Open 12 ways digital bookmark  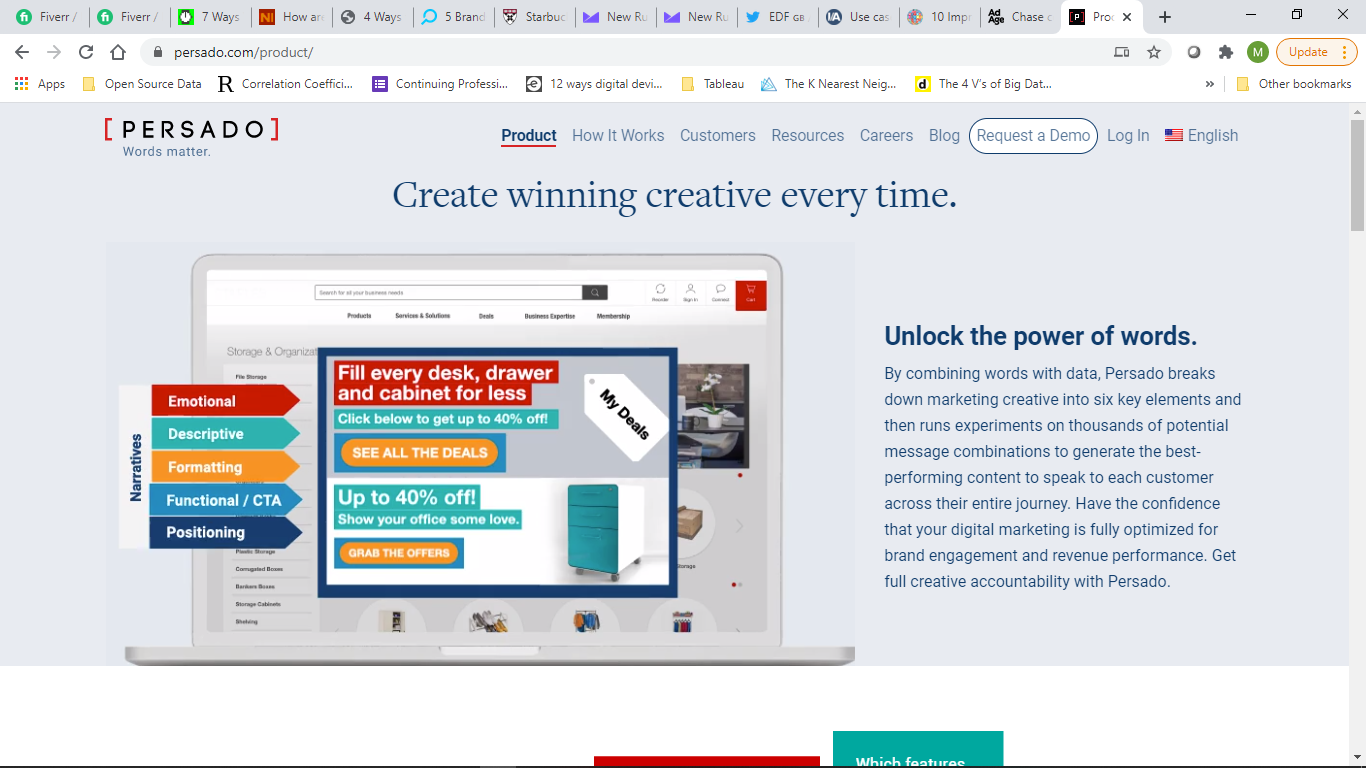click(595, 84)
